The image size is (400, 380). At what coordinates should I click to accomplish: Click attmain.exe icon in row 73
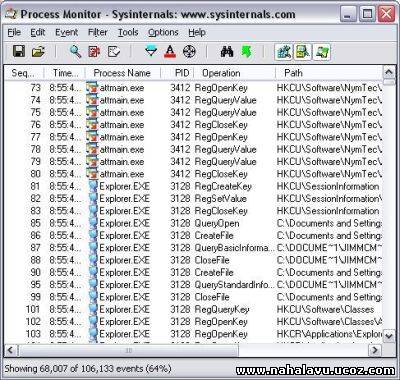coord(92,88)
